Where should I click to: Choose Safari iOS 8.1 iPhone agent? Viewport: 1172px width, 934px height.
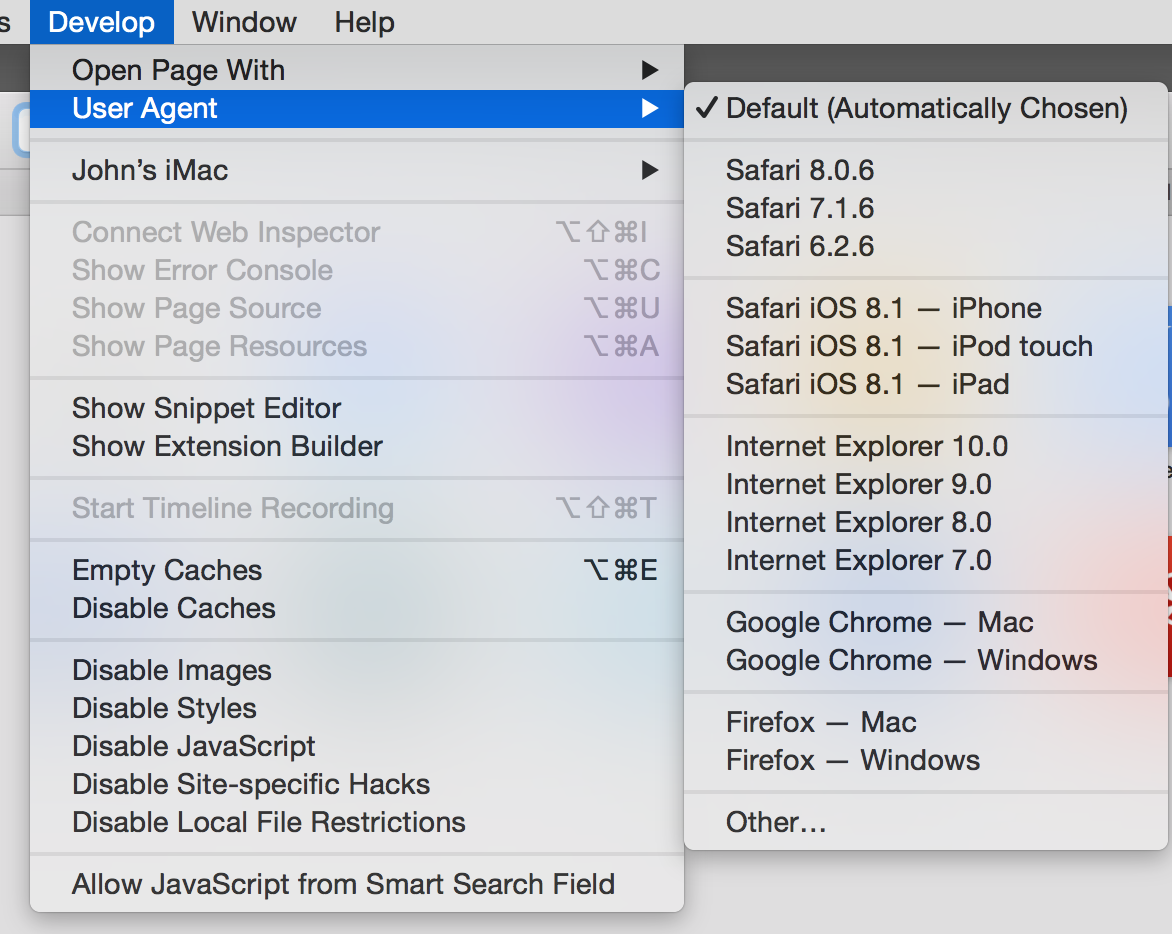pos(926,309)
